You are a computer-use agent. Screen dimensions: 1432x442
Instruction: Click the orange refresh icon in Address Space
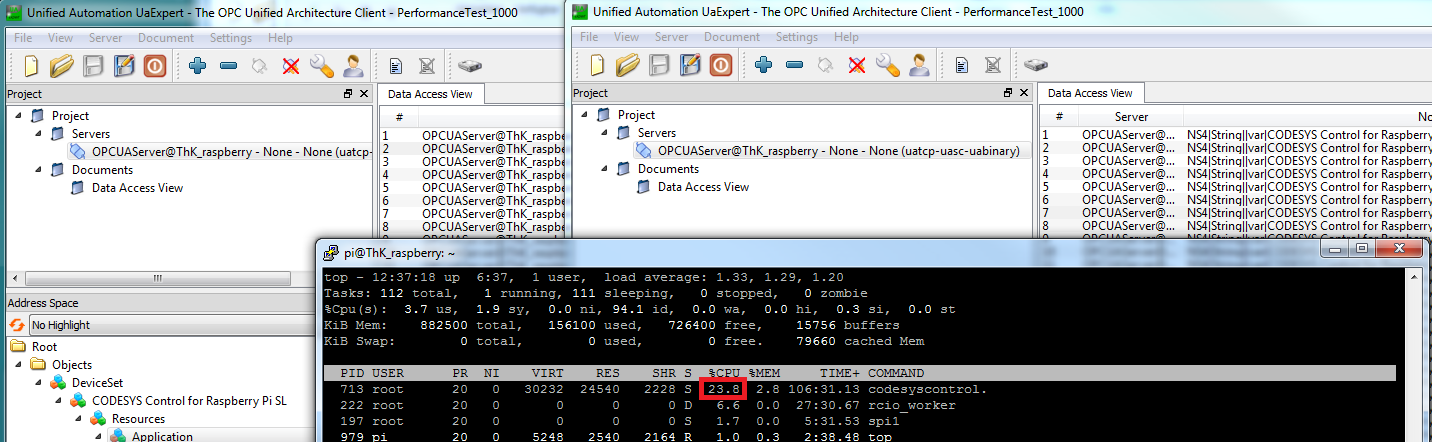coord(17,325)
